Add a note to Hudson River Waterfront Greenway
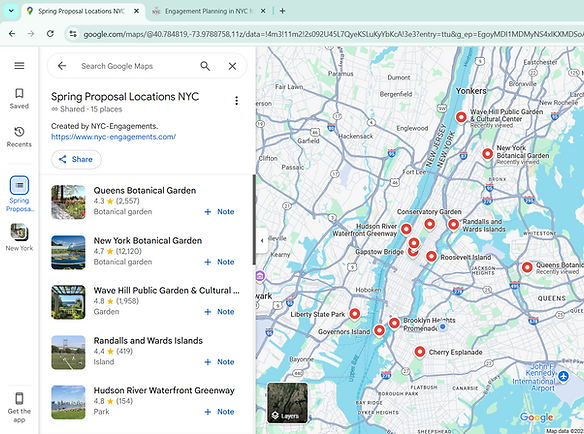 (x=220, y=412)
